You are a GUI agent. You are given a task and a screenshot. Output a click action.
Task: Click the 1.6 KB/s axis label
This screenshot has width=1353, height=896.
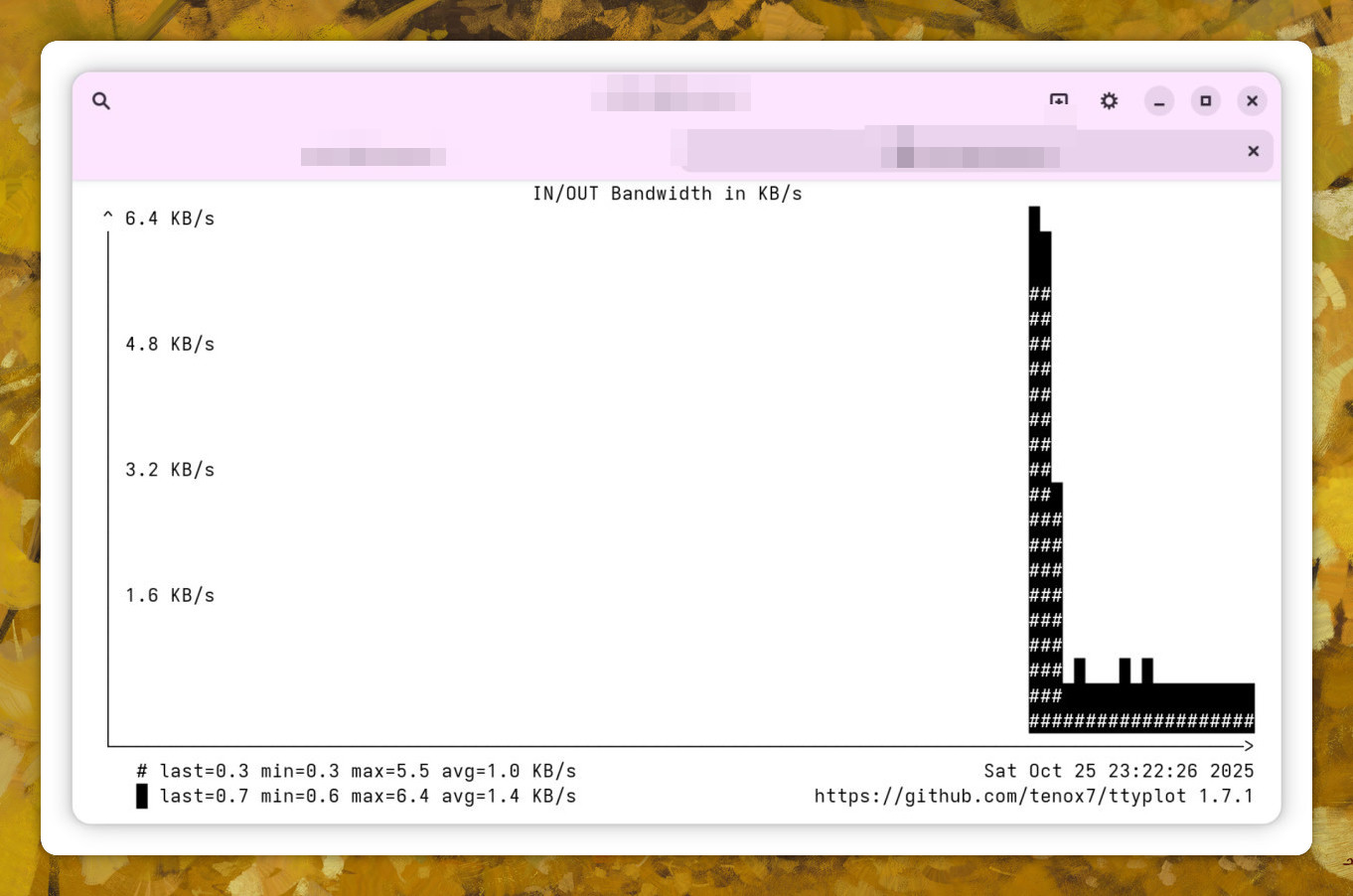[x=169, y=595]
